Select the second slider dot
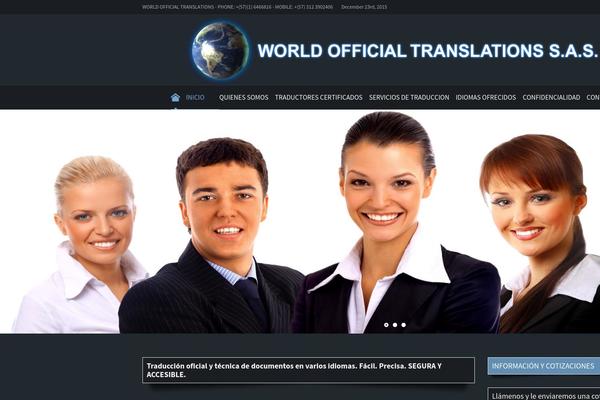Viewport: 600px width, 400px height. pyautogui.click(x=395, y=325)
